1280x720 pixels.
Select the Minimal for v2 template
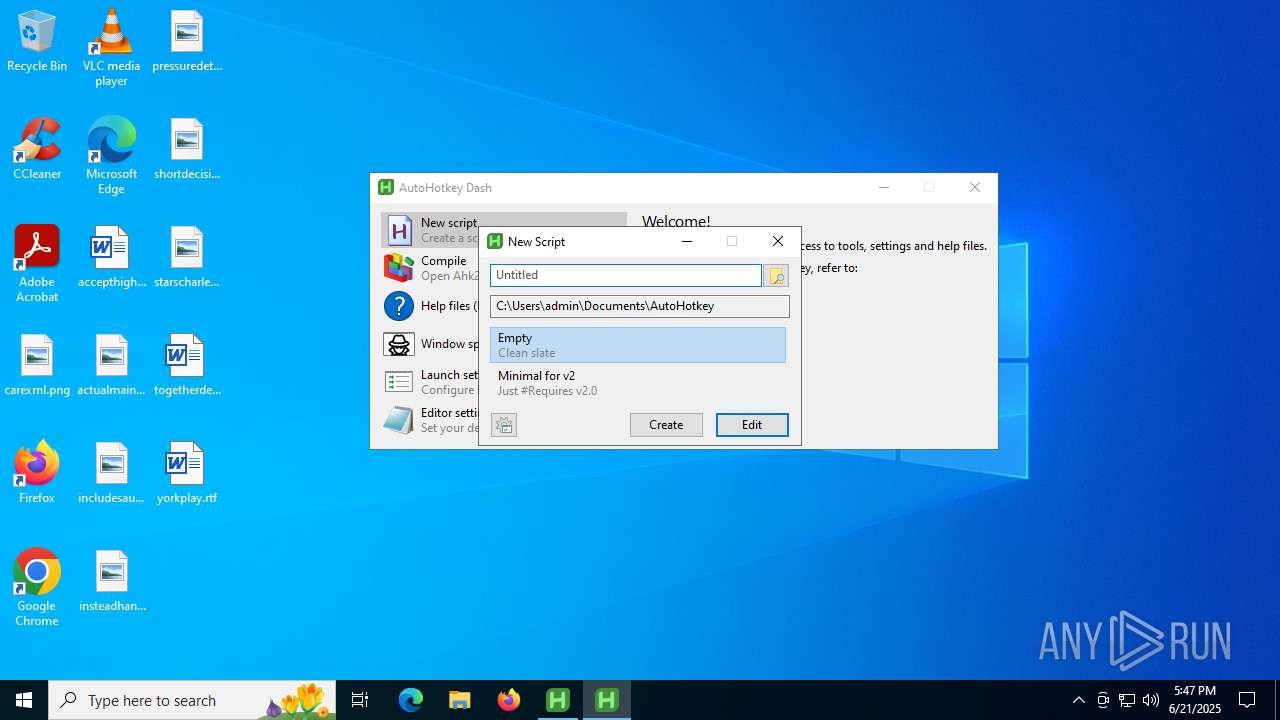(638, 383)
